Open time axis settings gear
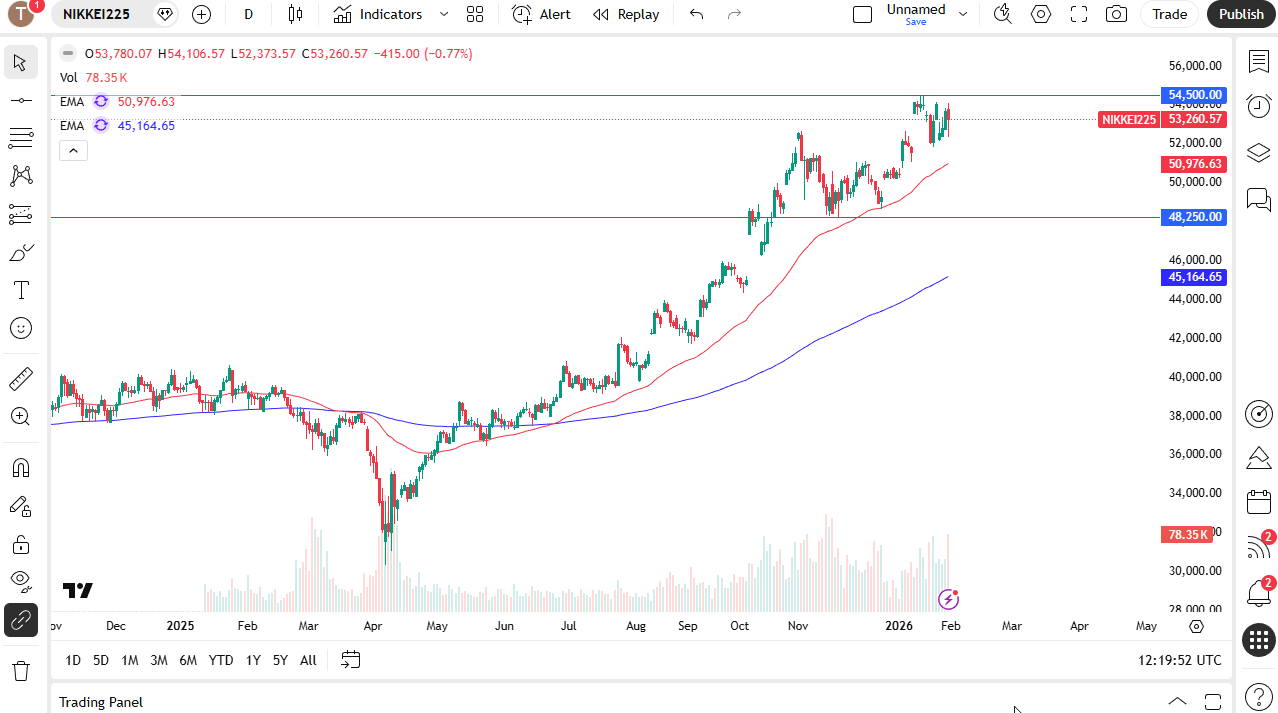Screen dimensions: 1278x713 1197,626
